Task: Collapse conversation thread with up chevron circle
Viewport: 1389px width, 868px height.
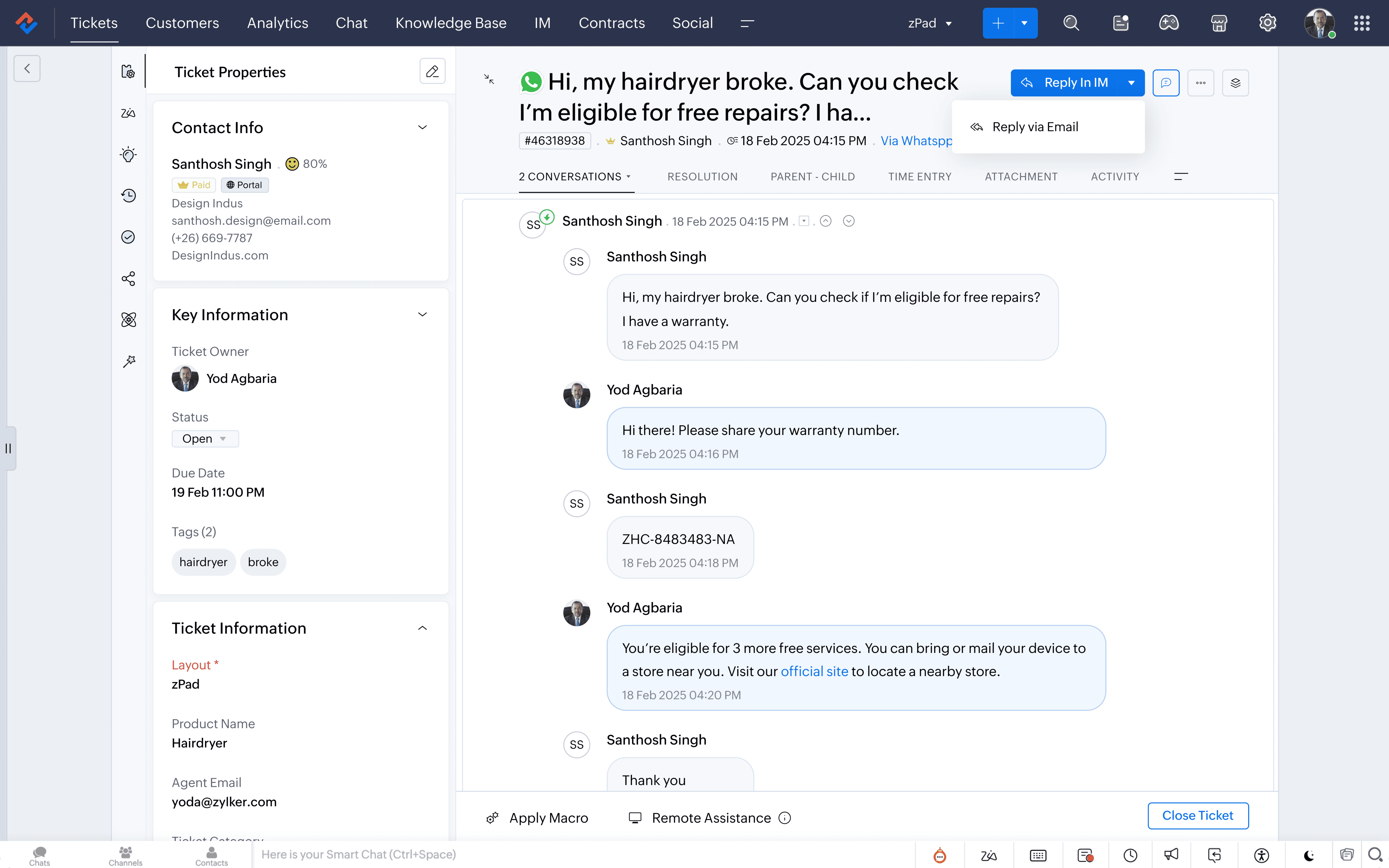Action: coord(825,221)
